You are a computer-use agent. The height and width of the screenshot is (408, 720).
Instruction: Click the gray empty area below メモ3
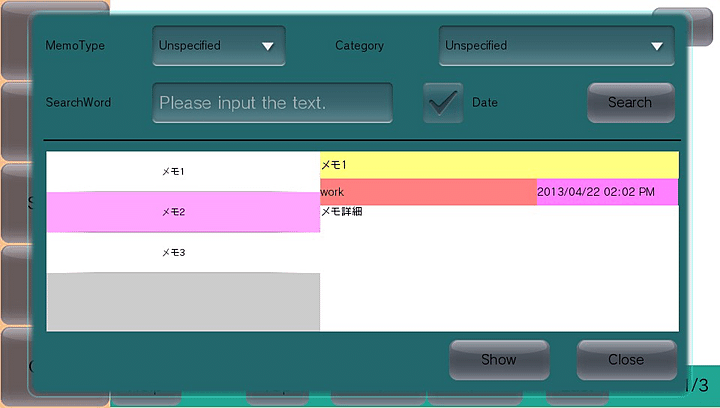[183, 301]
